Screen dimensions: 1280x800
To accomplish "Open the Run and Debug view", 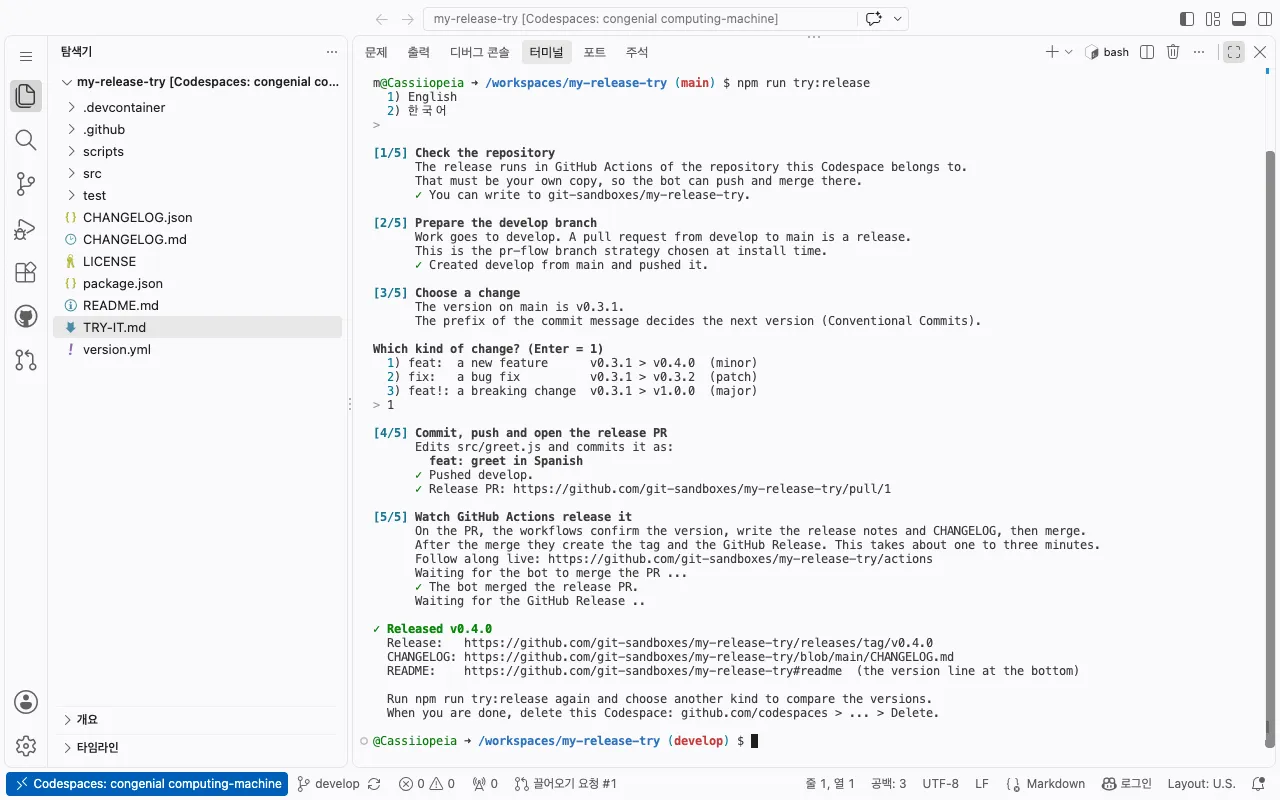I will (26, 228).
